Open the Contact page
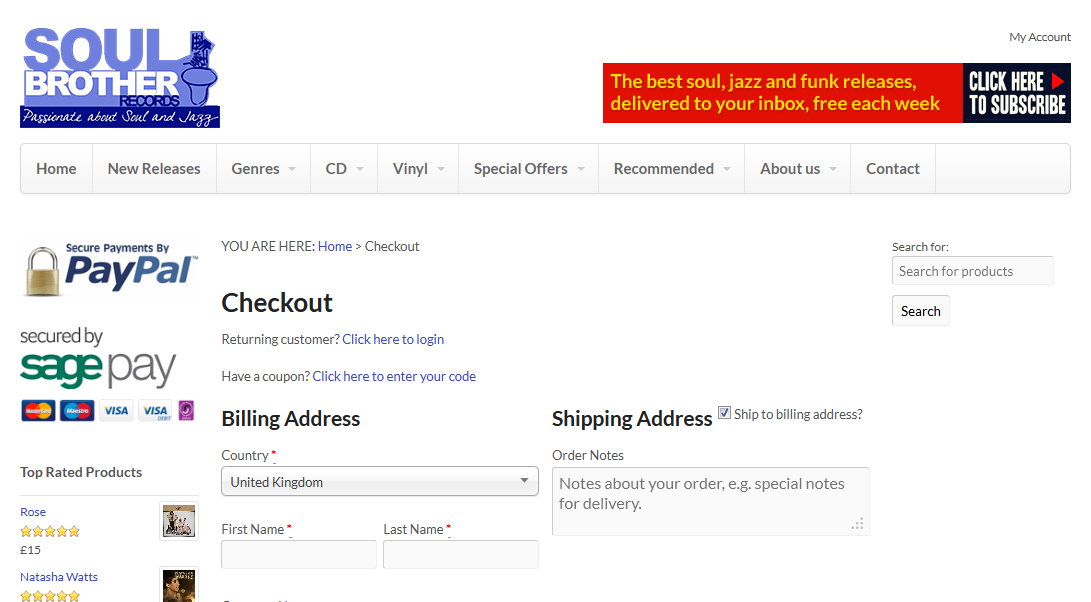Image resolution: width=1091 pixels, height=602 pixels. (x=892, y=169)
